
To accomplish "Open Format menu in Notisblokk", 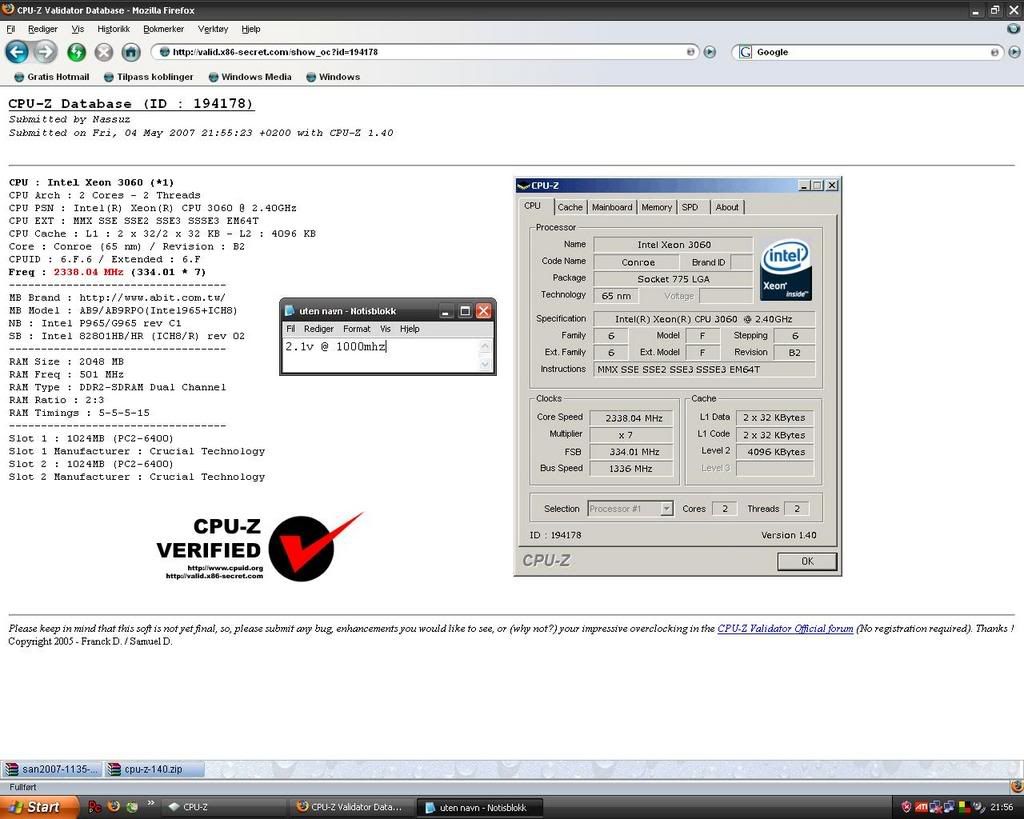I will pyautogui.click(x=357, y=329).
